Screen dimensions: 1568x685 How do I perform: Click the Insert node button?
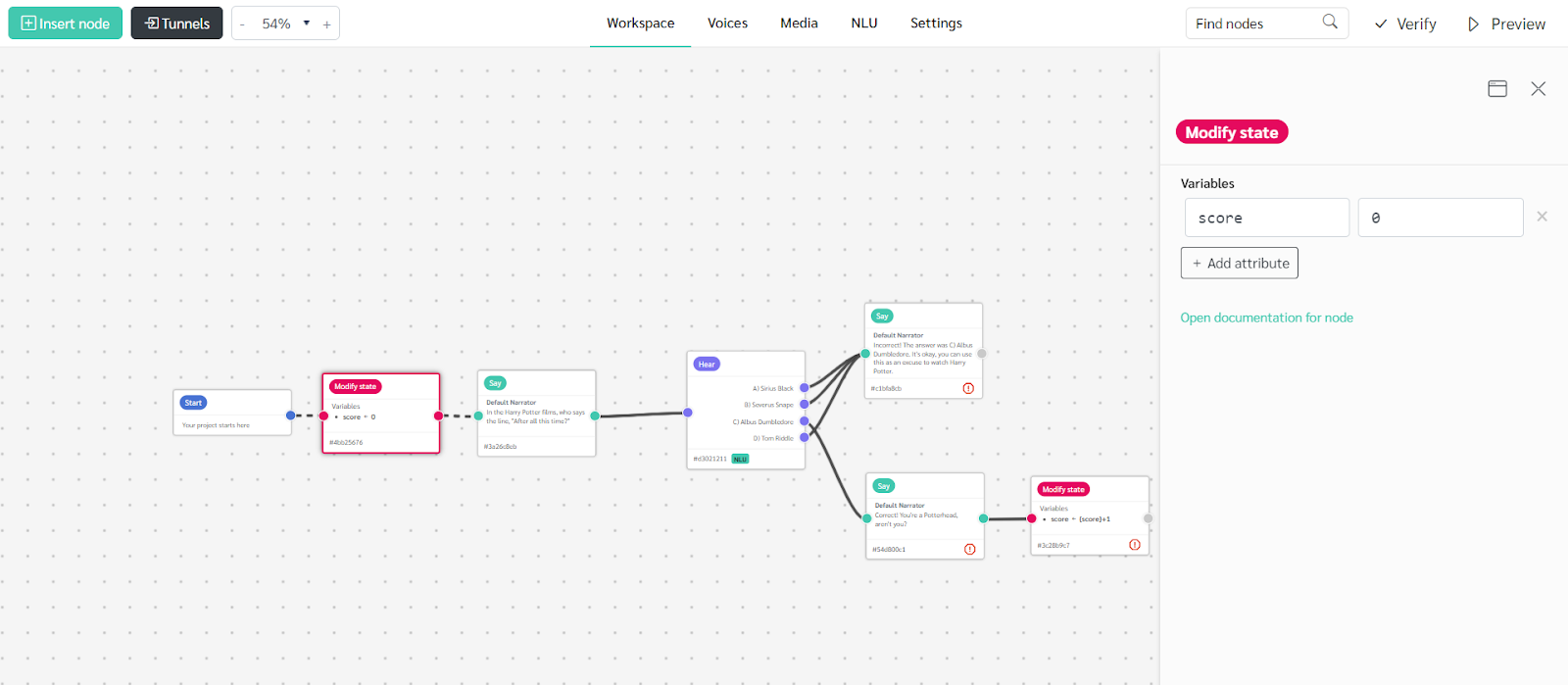[66, 24]
